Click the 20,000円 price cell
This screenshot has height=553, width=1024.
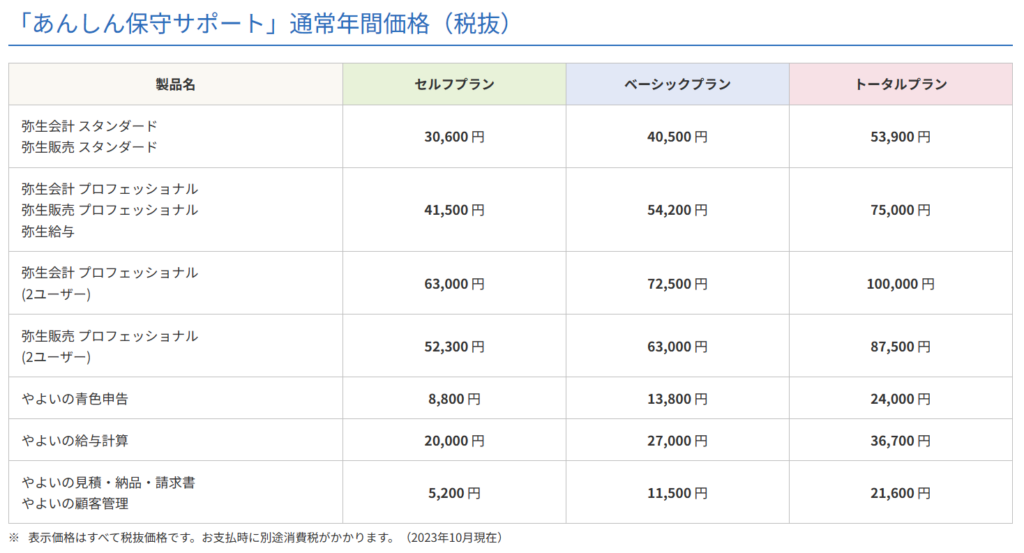click(455, 441)
